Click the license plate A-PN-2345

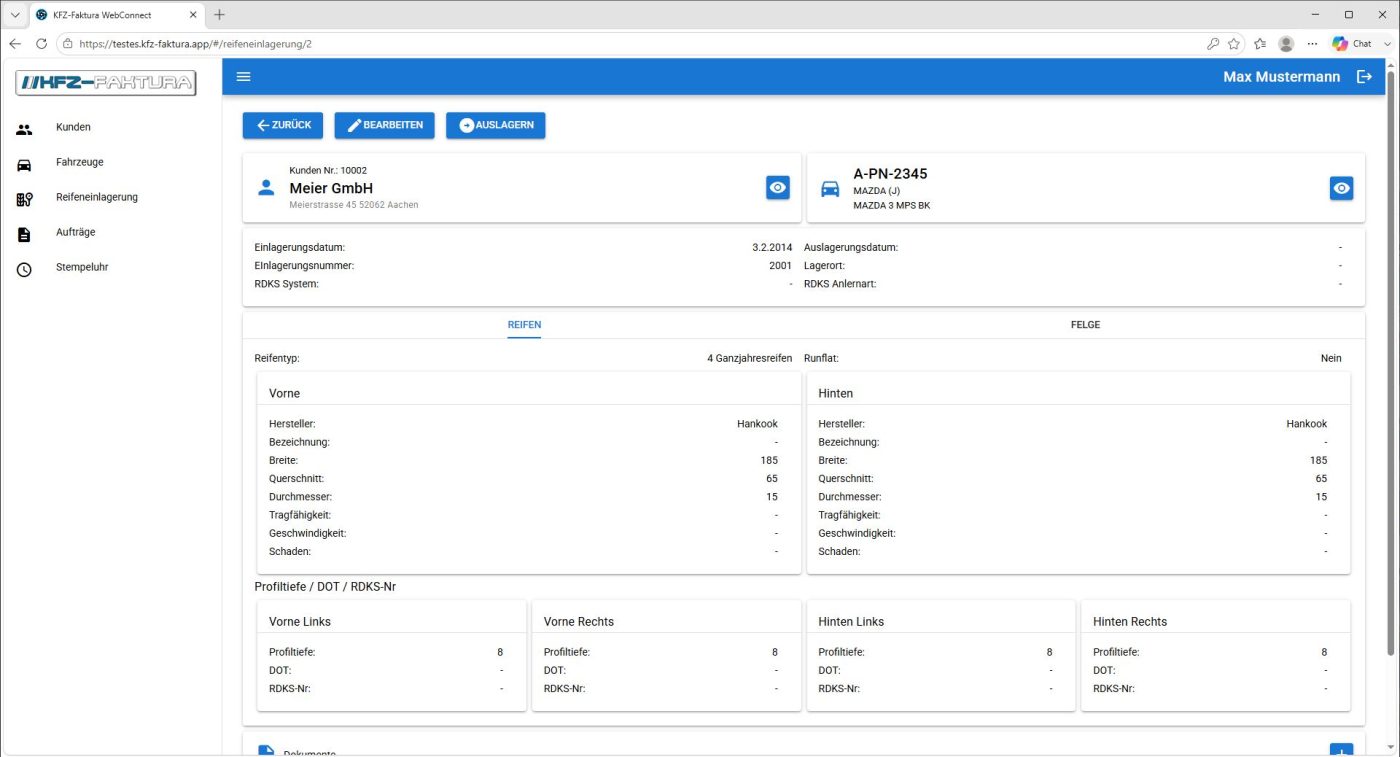tap(890, 174)
